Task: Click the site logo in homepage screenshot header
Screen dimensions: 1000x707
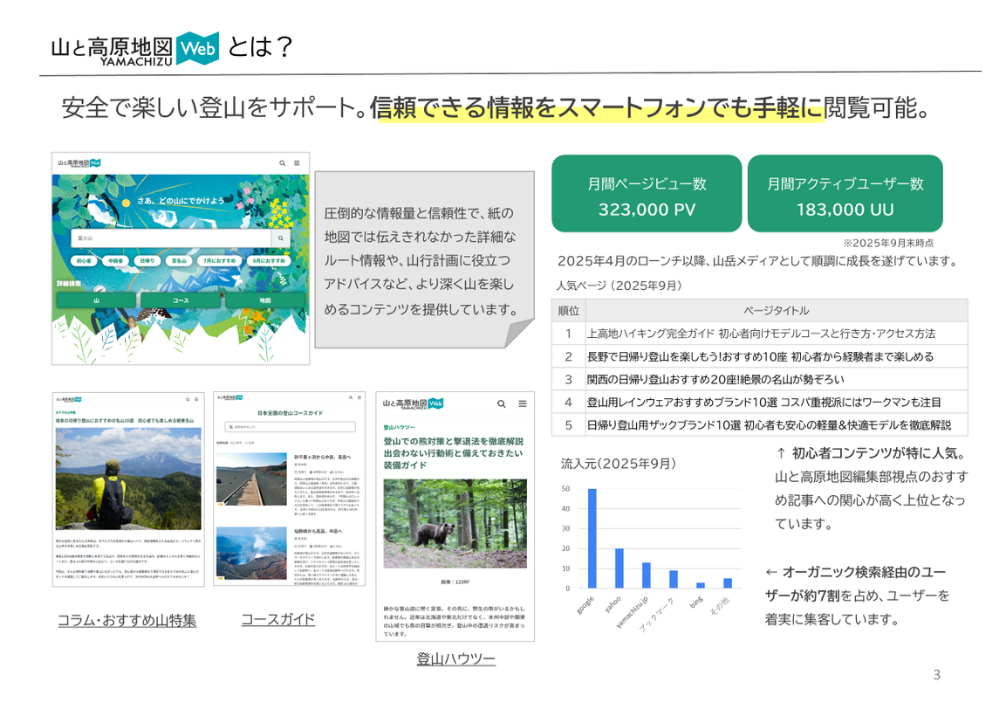Action: click(79, 163)
